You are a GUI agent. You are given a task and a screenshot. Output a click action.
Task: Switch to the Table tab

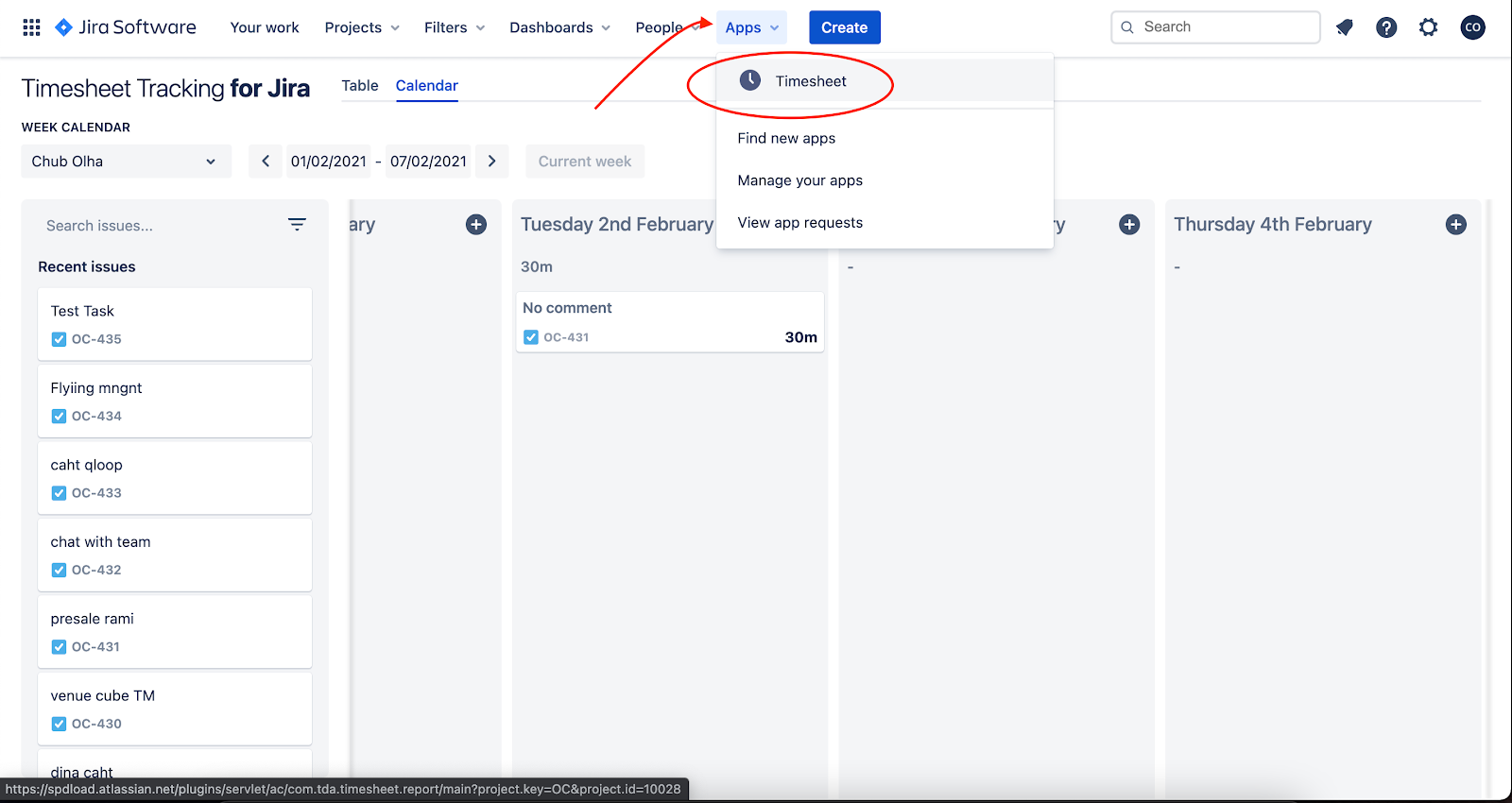[x=360, y=85]
